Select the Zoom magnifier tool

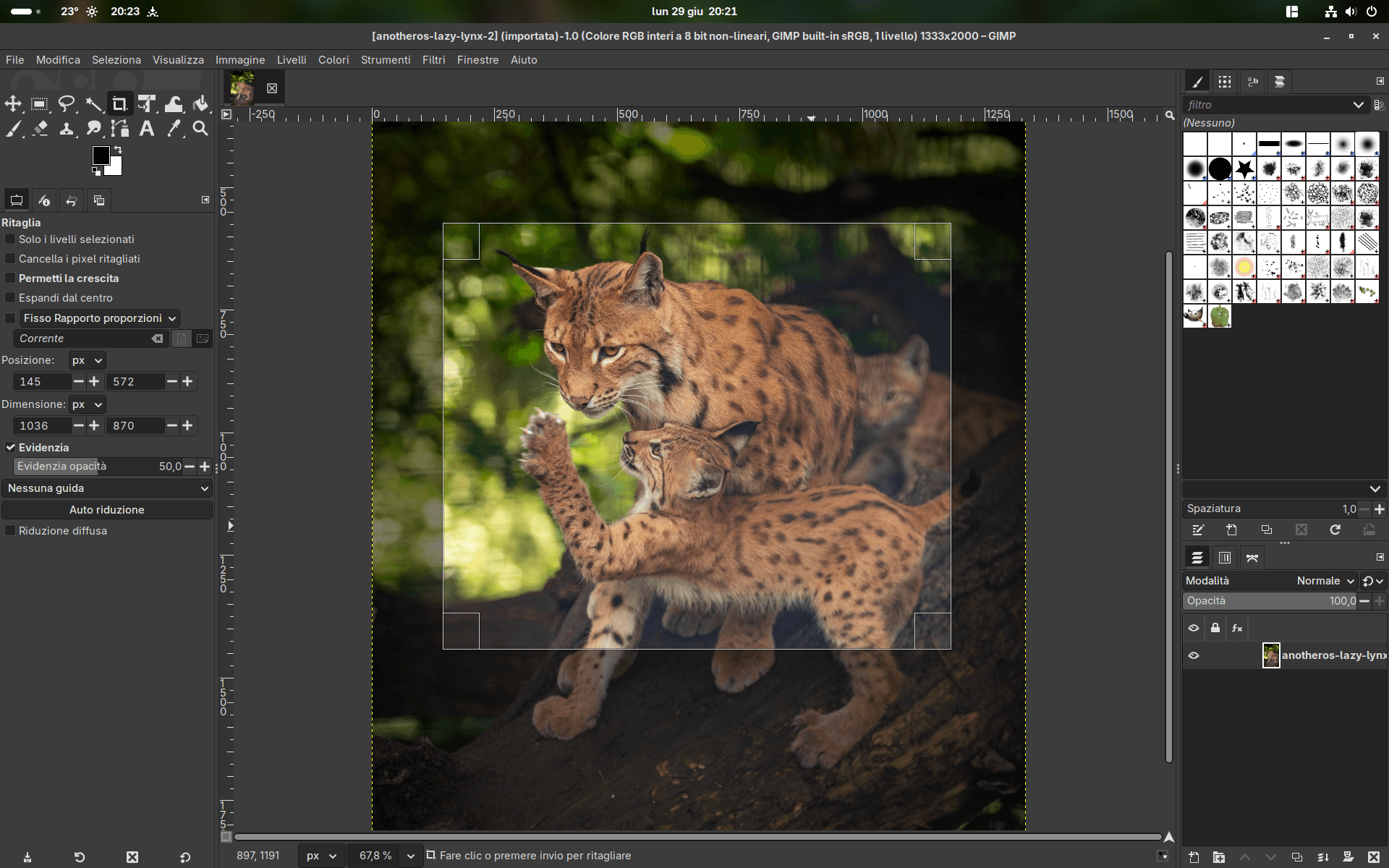click(x=200, y=129)
